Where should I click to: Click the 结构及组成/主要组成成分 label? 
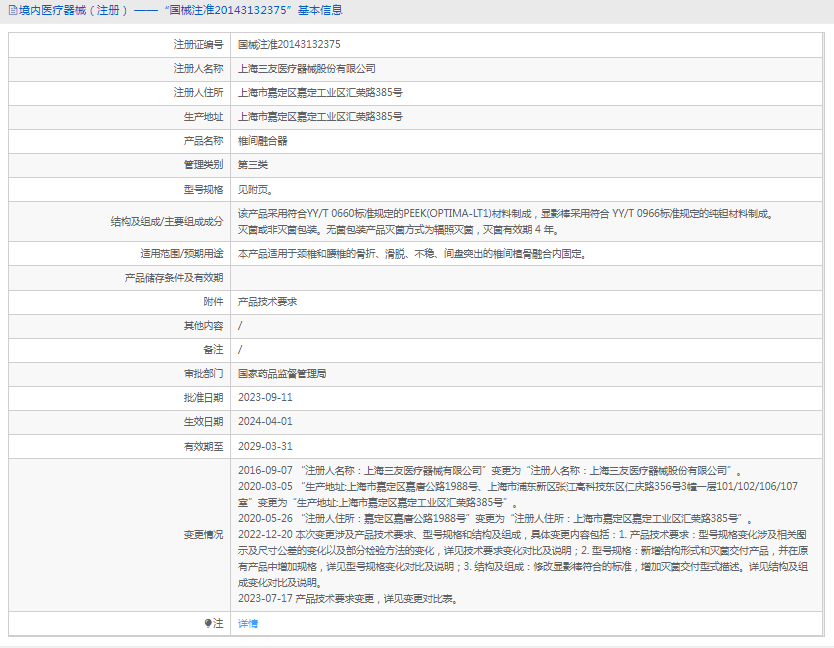(167, 222)
